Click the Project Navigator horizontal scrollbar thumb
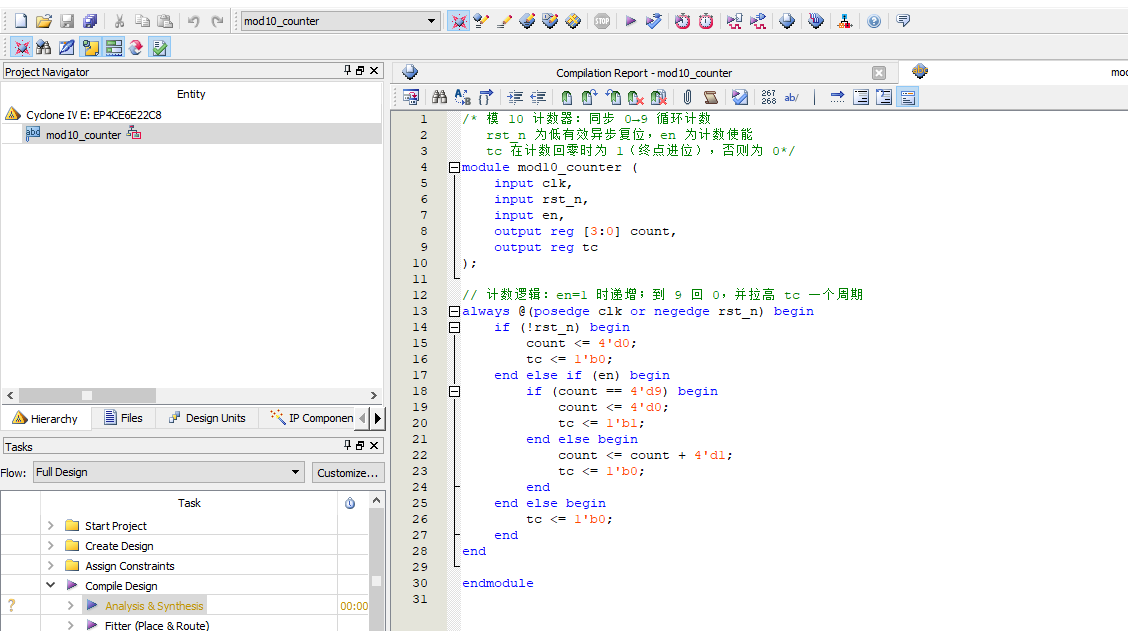Screen dimensions: 1128x631 87,395
